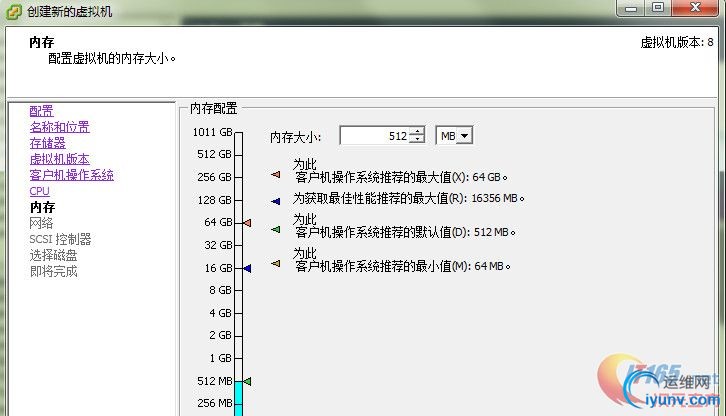Go to the 客户机操作系统 step link
The height and width of the screenshot is (416, 726).
[x=71, y=175]
